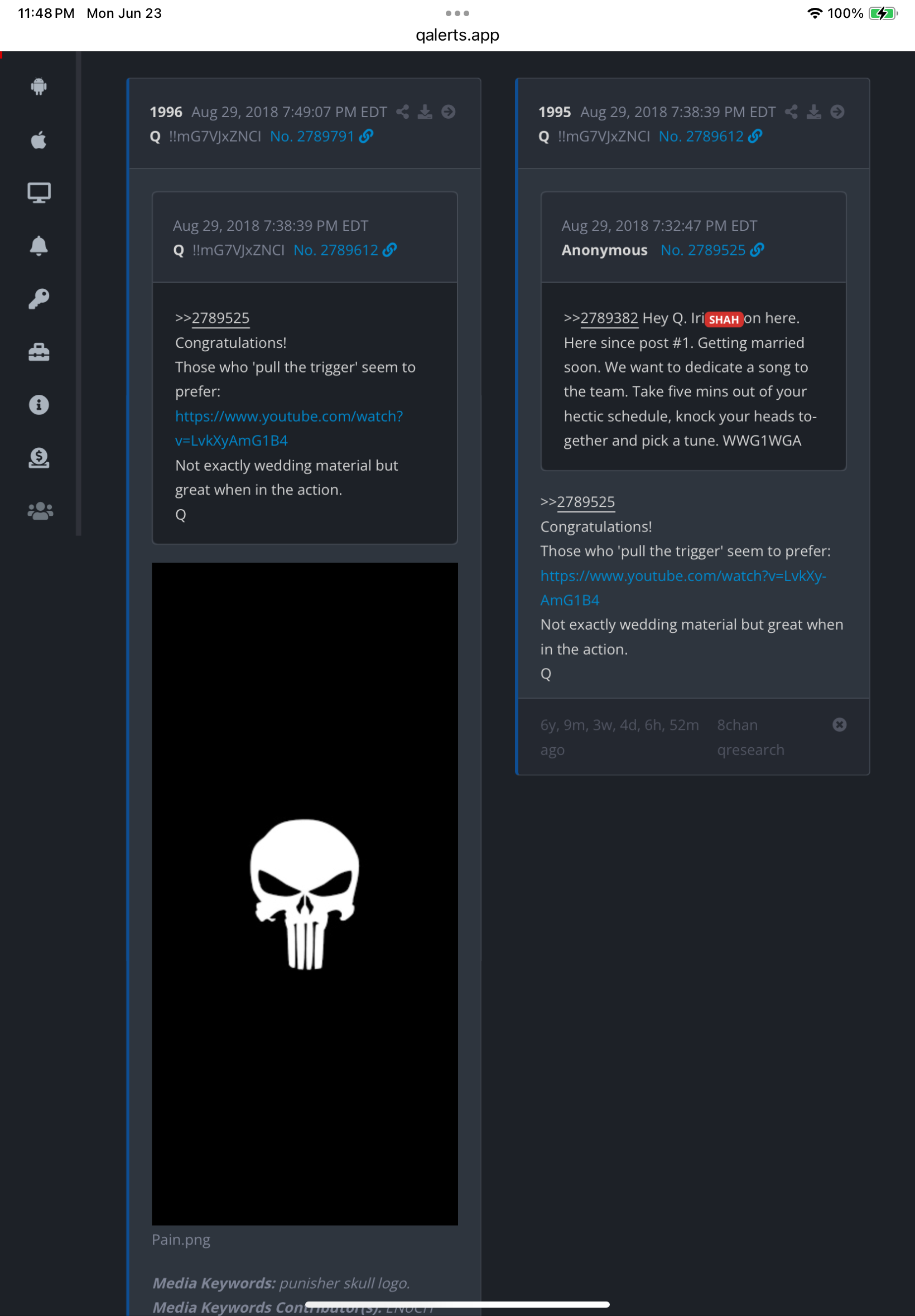915x1316 pixels.
Task: Click the key icon in sidebar
Action: pyautogui.click(x=38, y=299)
